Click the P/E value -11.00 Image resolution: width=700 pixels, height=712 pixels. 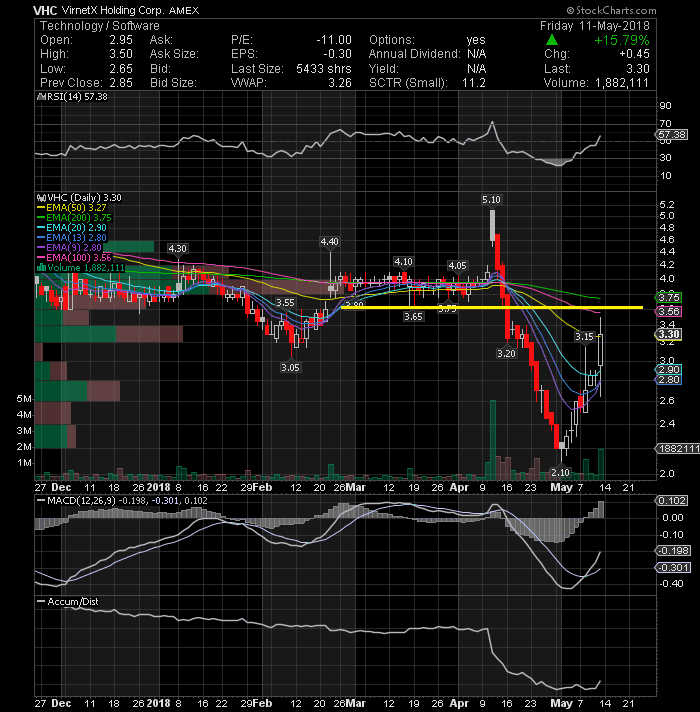[x=334, y=40]
